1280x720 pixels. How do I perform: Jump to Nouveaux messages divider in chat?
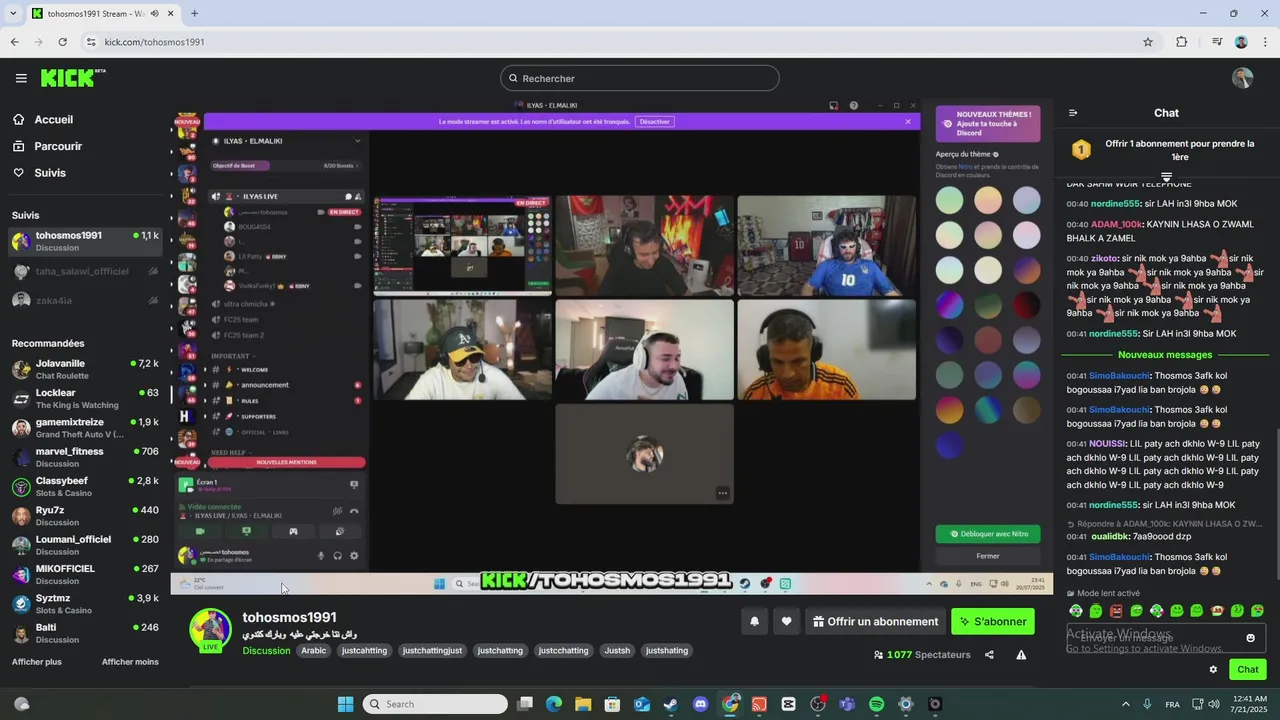(x=1165, y=354)
